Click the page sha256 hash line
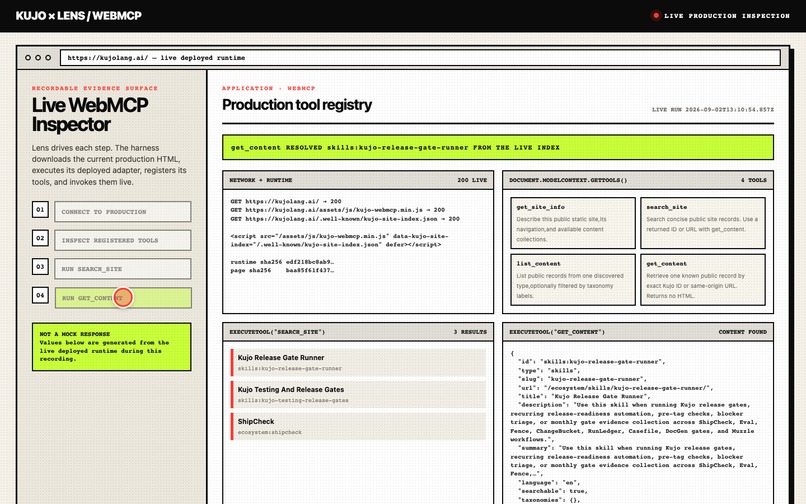Viewport: 806px width, 504px height. [282, 271]
